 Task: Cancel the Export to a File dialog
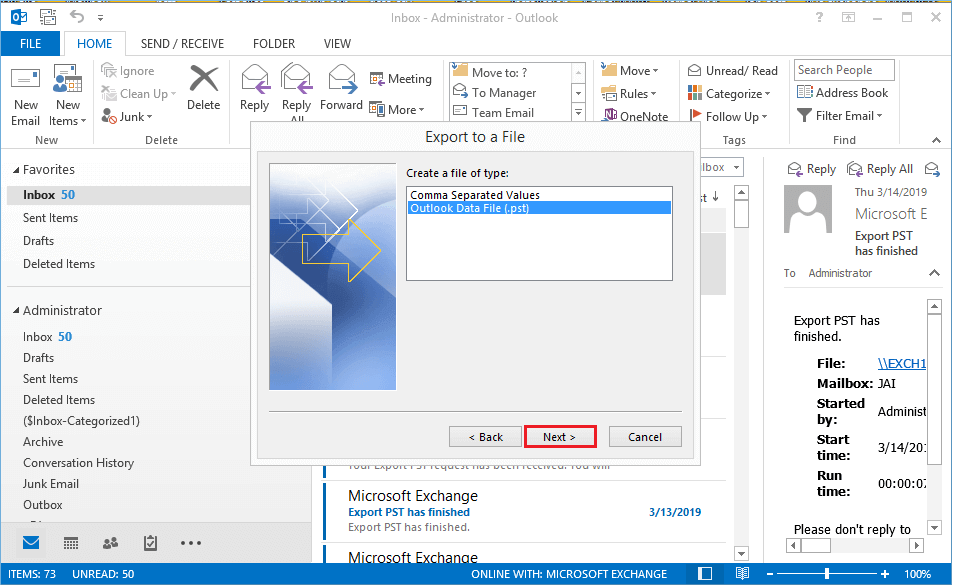point(645,437)
